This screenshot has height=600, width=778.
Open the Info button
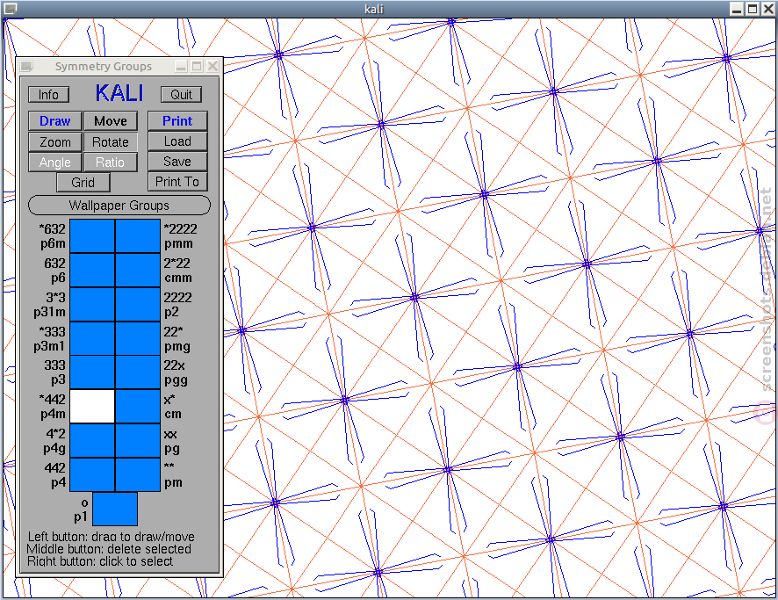pyautogui.click(x=49, y=94)
